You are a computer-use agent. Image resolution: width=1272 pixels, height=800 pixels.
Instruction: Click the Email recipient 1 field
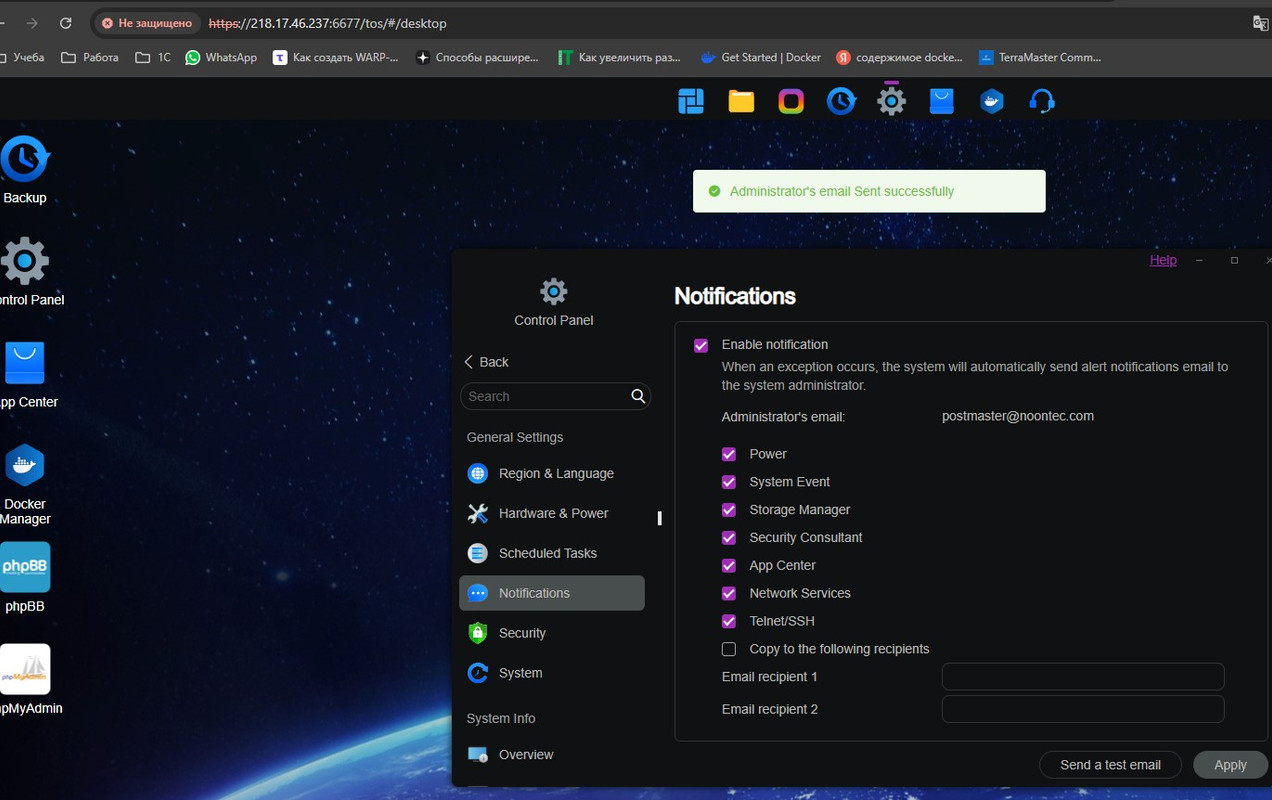[1083, 677]
